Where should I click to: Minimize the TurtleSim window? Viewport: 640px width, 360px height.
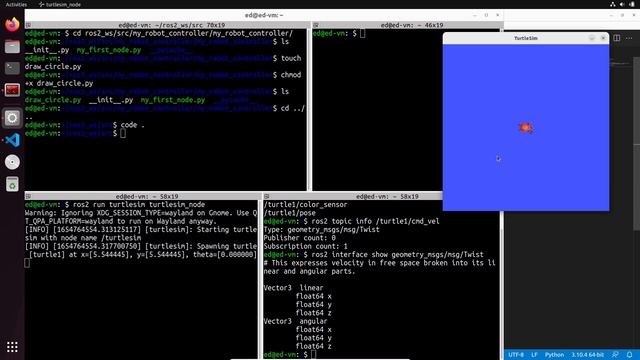coord(591,38)
